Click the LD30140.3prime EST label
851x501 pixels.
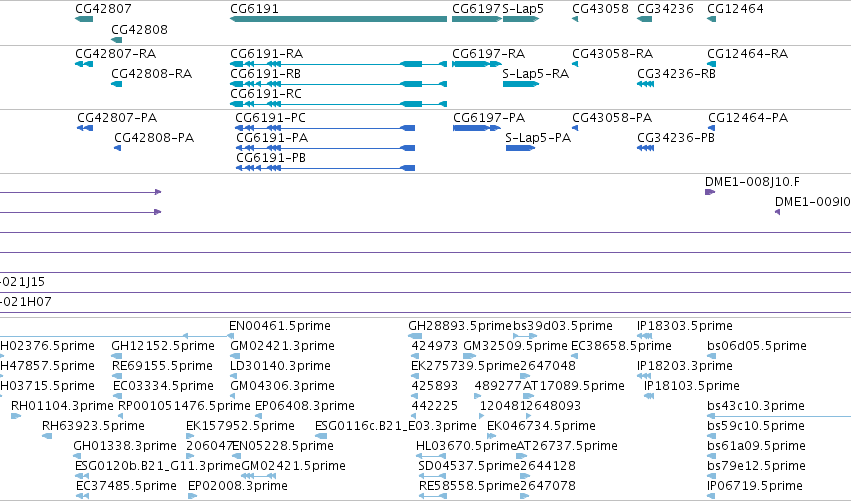[x=281, y=366]
